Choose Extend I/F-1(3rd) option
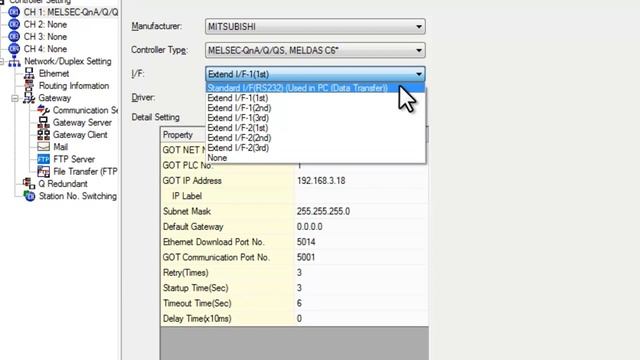The width and height of the screenshot is (640, 360). 315,118
